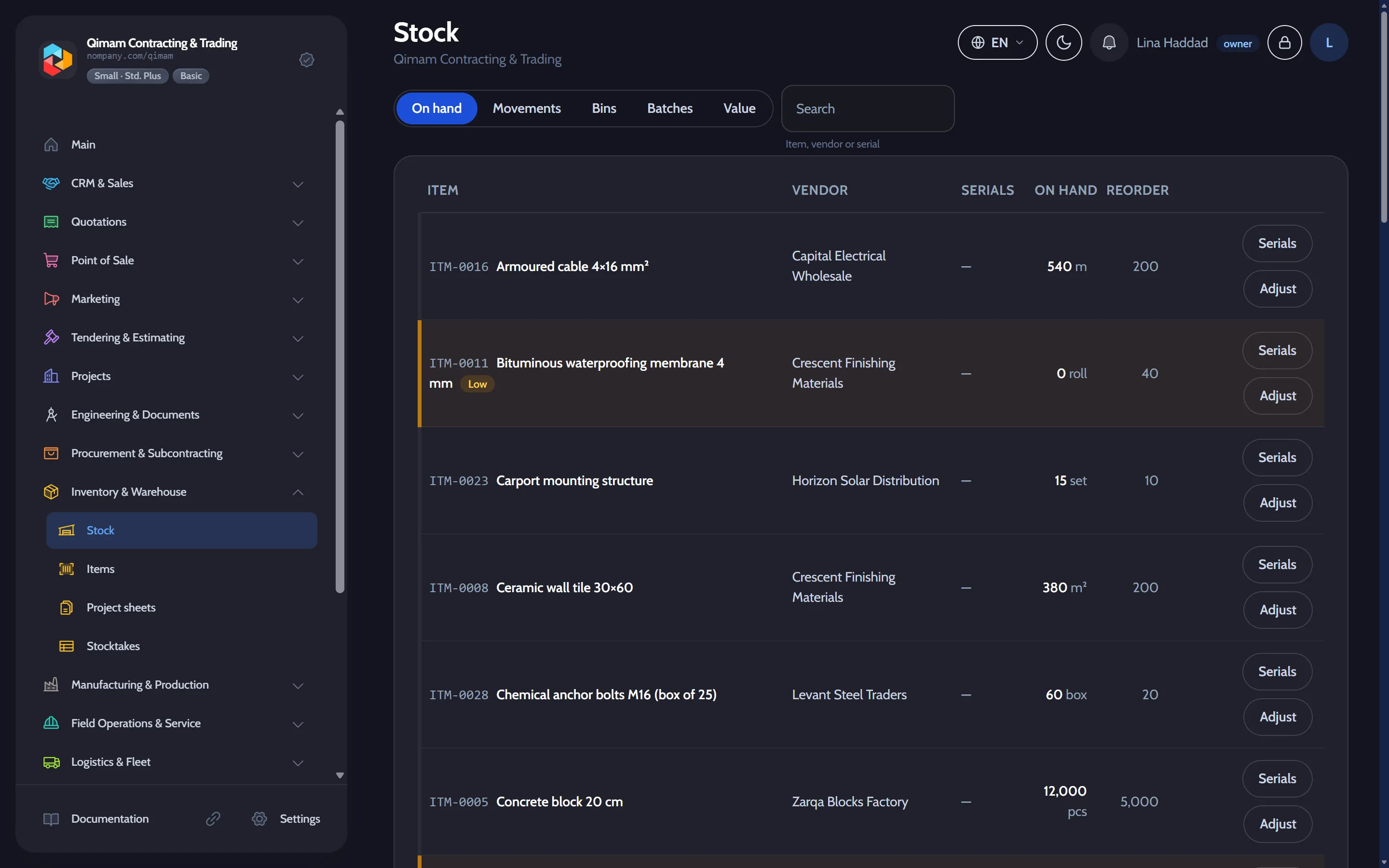Screen dimensions: 1389x868
Task: Toggle dark mode with the moon button
Action: 1063,42
